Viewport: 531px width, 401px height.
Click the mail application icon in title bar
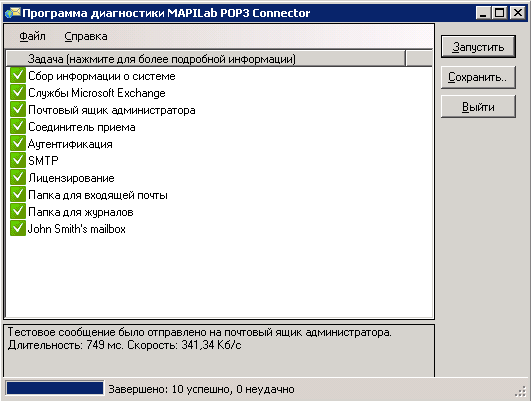coord(13,13)
